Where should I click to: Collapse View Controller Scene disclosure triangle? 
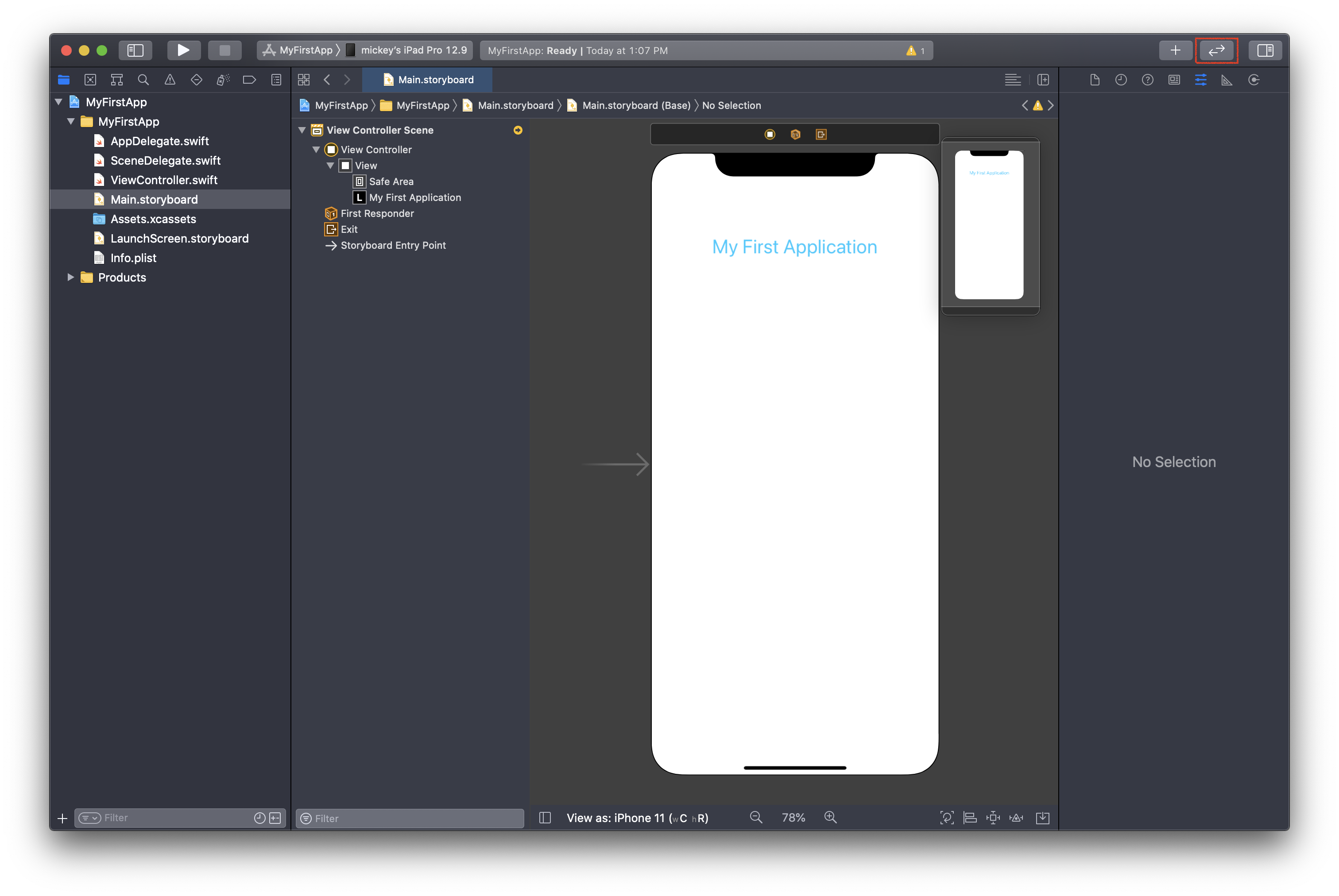click(x=302, y=130)
